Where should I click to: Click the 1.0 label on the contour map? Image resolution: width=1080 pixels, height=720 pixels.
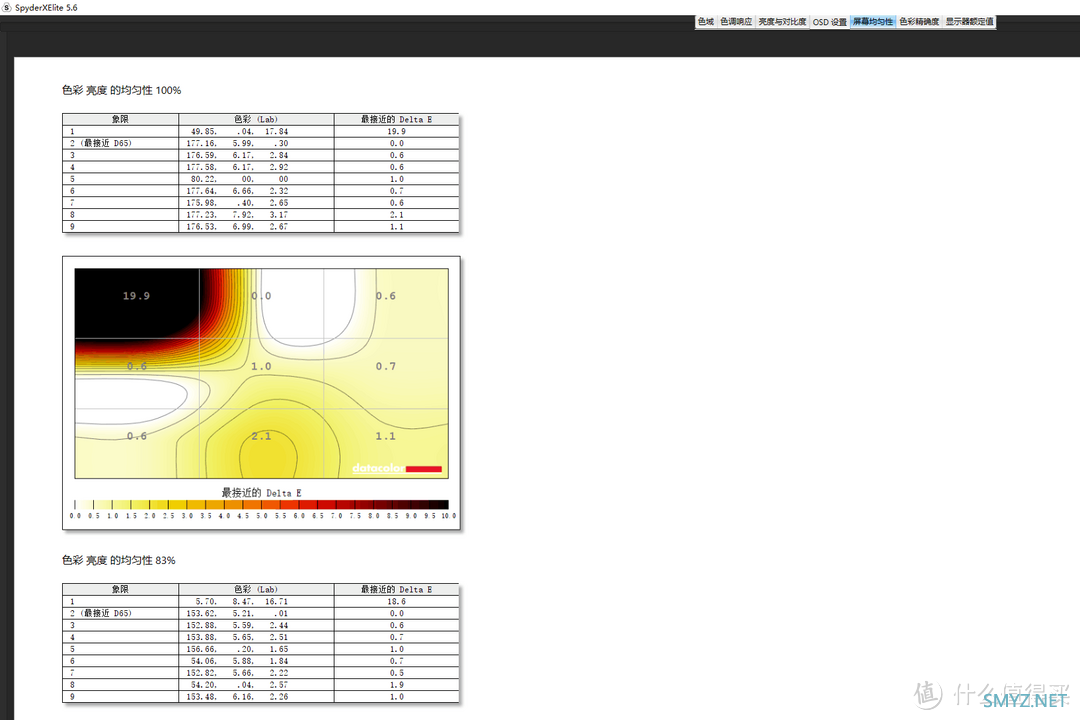(x=261, y=367)
